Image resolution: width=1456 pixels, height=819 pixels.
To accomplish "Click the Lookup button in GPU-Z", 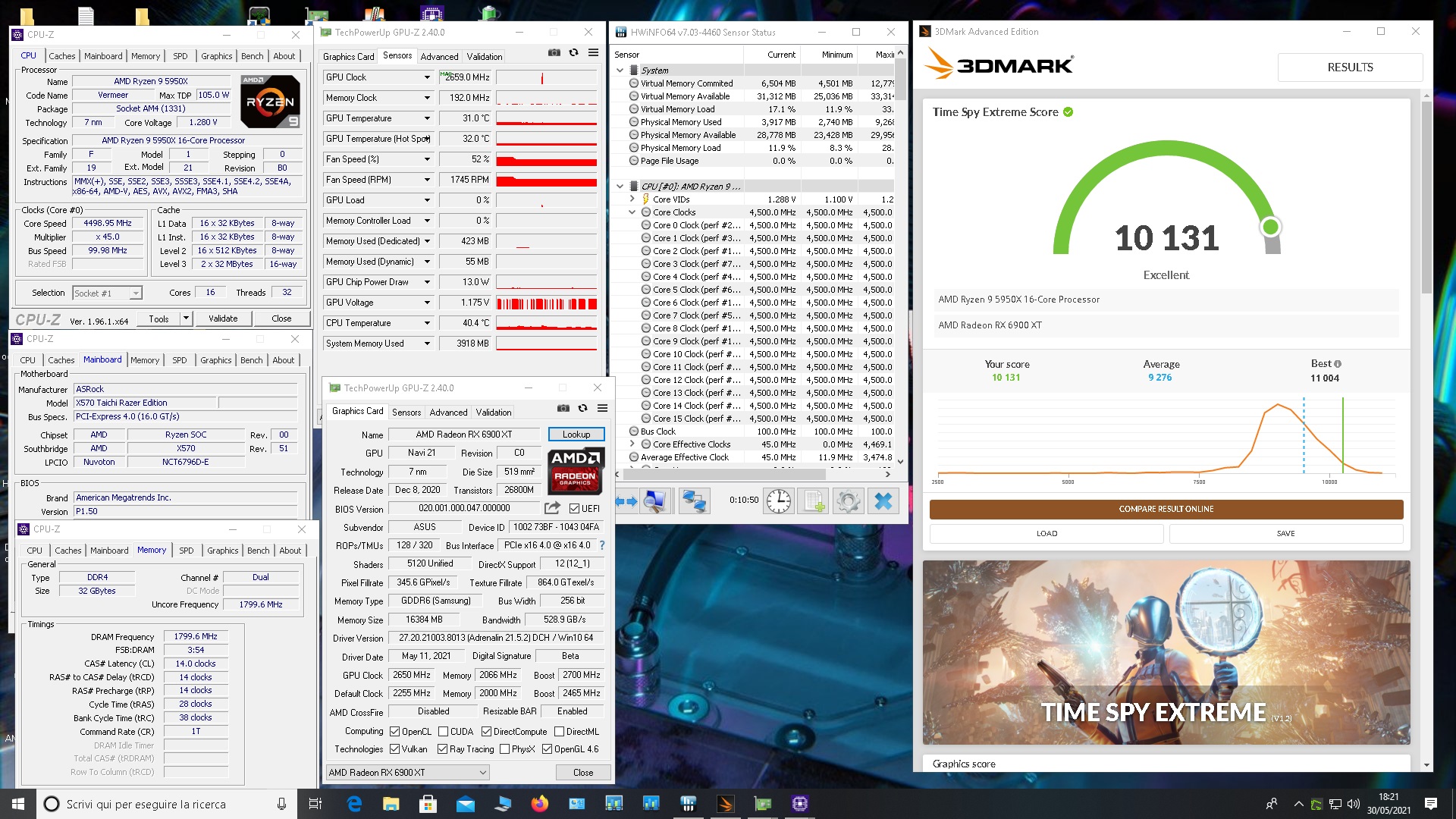I will point(576,435).
